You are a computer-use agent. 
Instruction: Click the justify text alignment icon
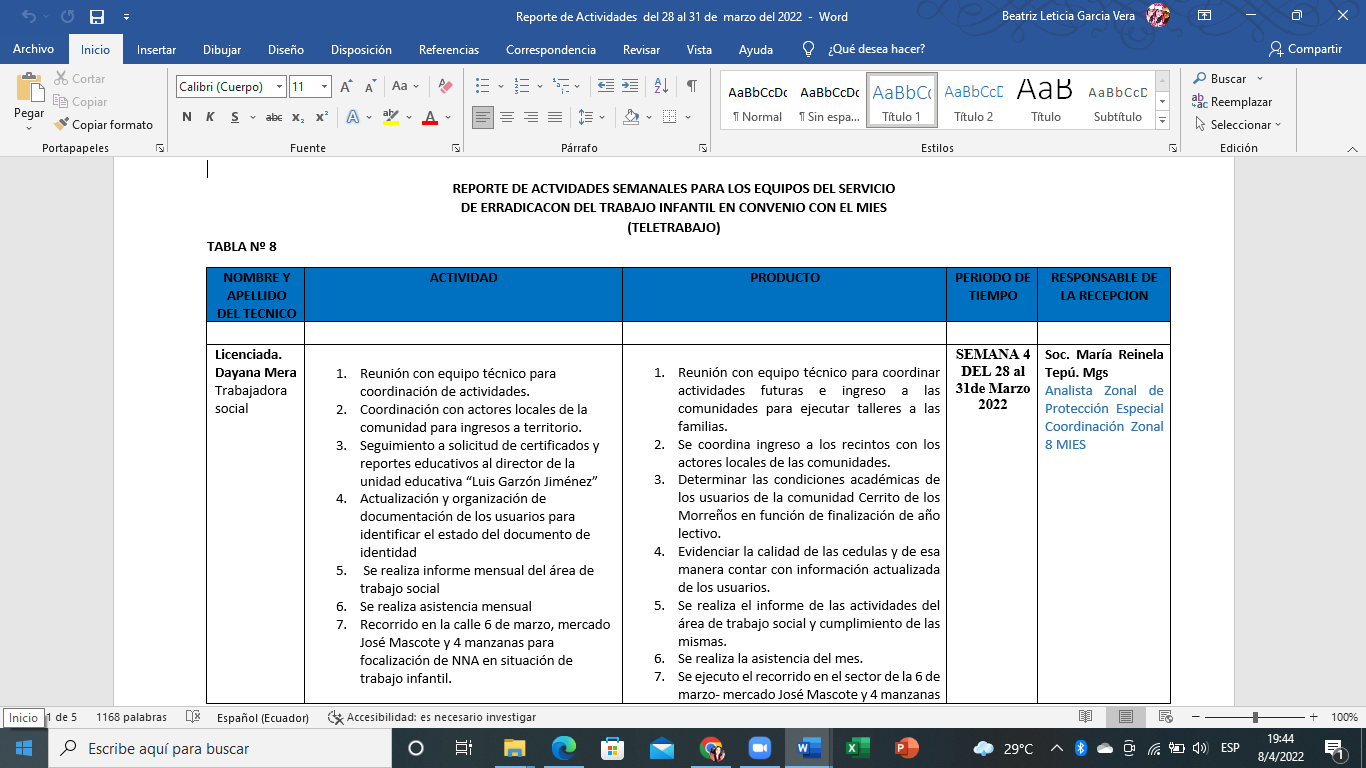555,117
